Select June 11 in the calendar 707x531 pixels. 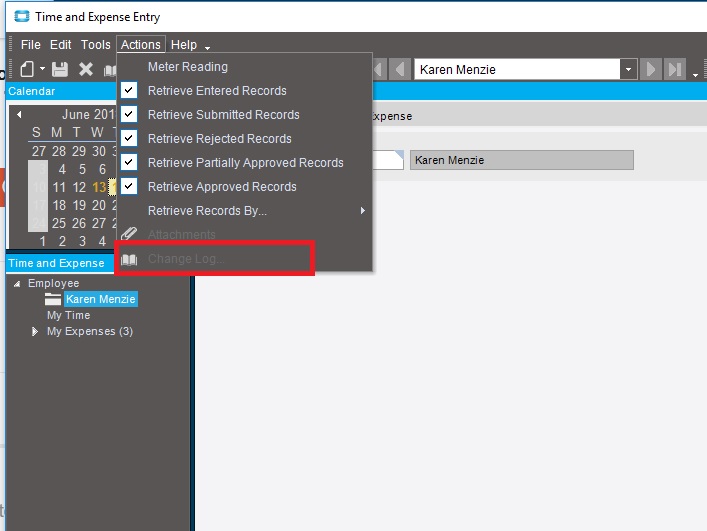tap(59, 187)
